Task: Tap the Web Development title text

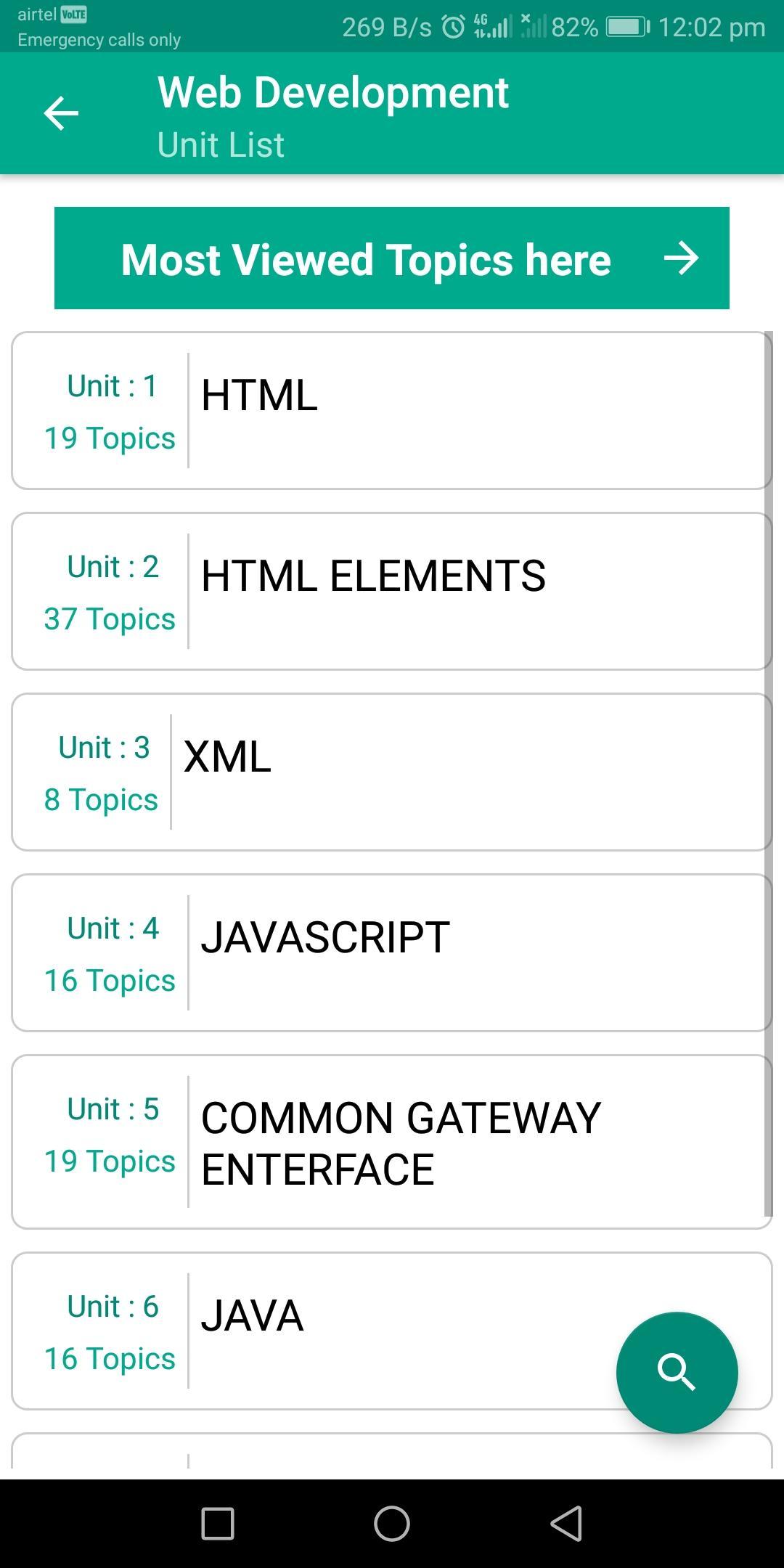Action: (333, 93)
